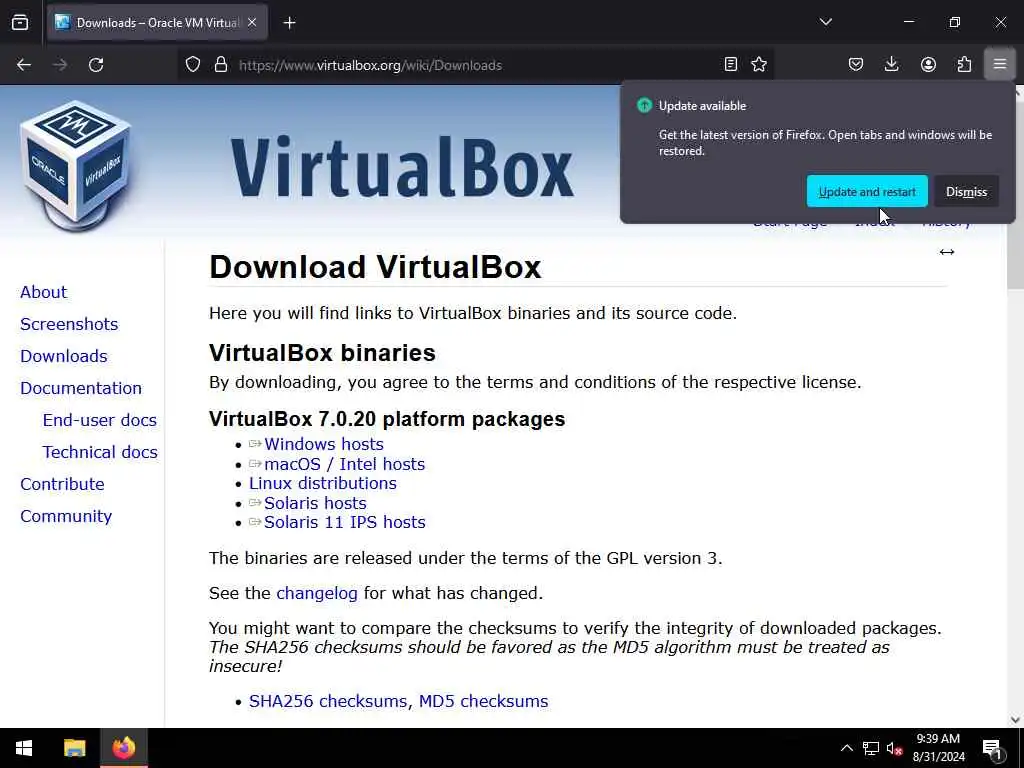Open Technical docs sidebar link
Screen dimensions: 1024x768
(x=100, y=452)
